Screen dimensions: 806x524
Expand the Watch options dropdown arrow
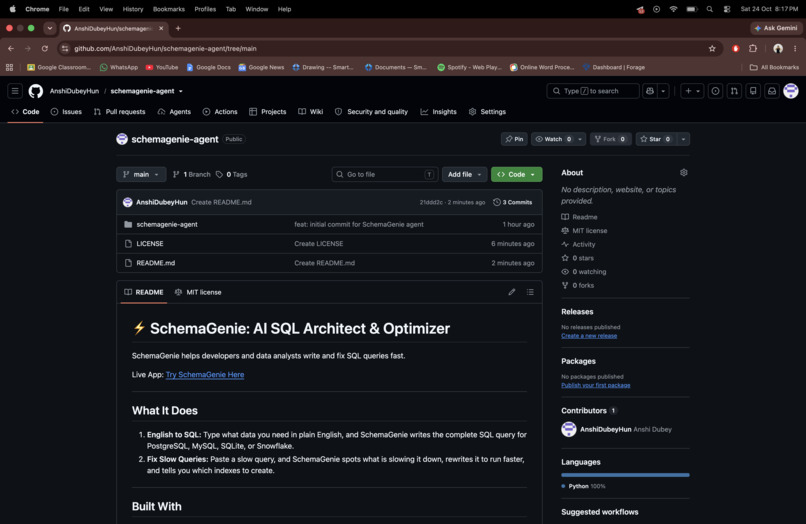point(580,139)
